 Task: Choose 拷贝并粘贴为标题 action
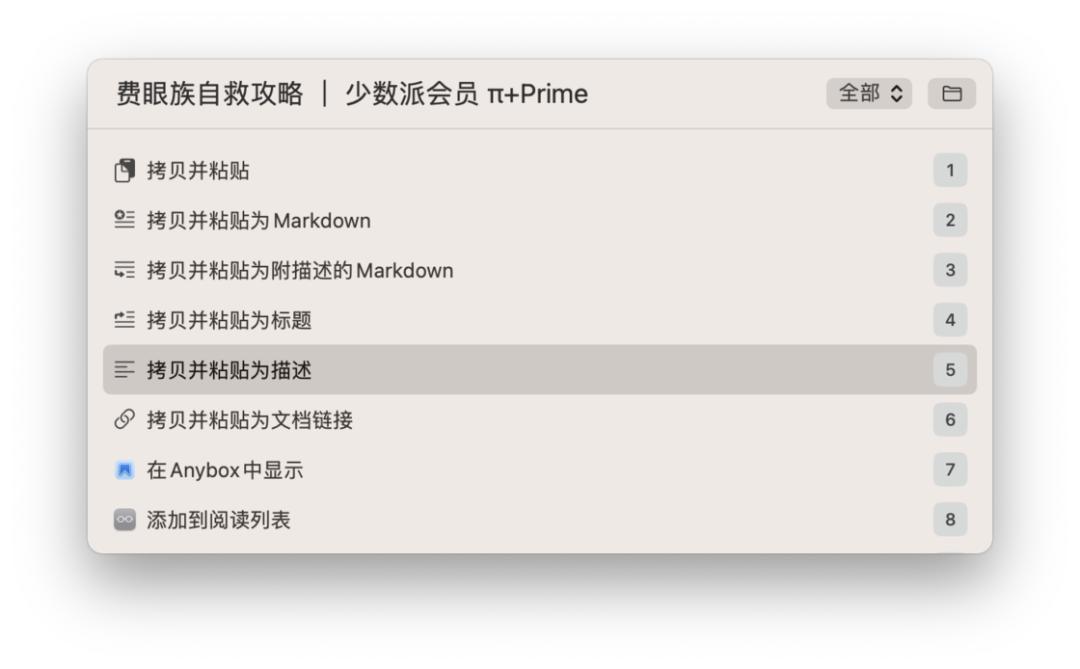point(540,320)
